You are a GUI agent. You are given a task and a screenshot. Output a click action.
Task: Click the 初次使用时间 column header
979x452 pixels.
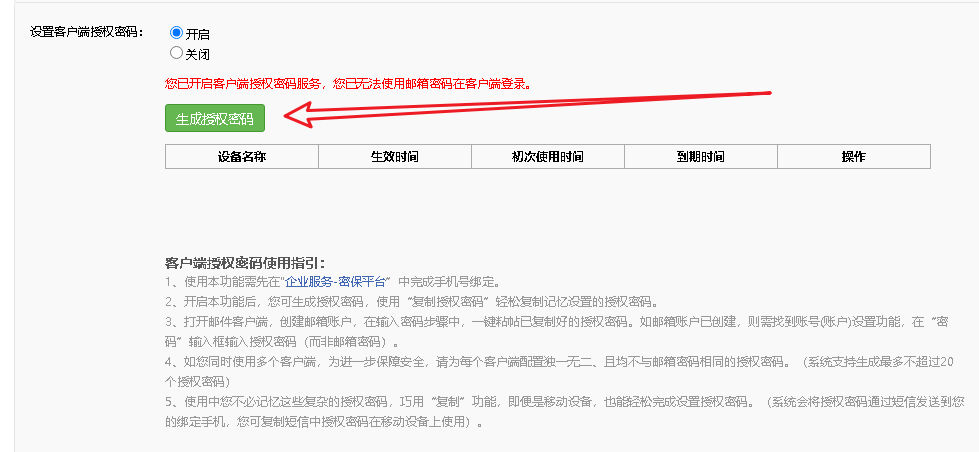click(547, 157)
